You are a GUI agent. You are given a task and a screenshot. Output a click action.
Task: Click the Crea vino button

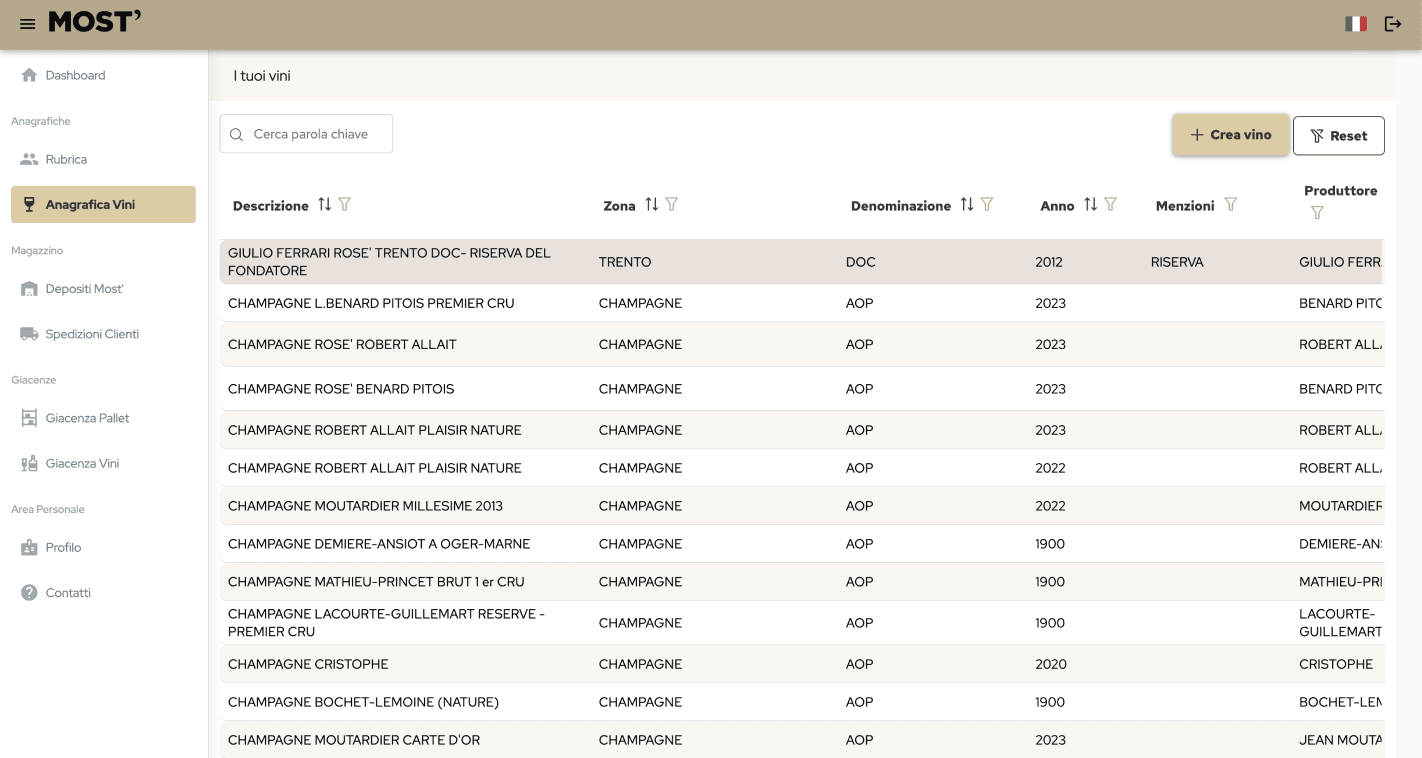[1230, 135]
